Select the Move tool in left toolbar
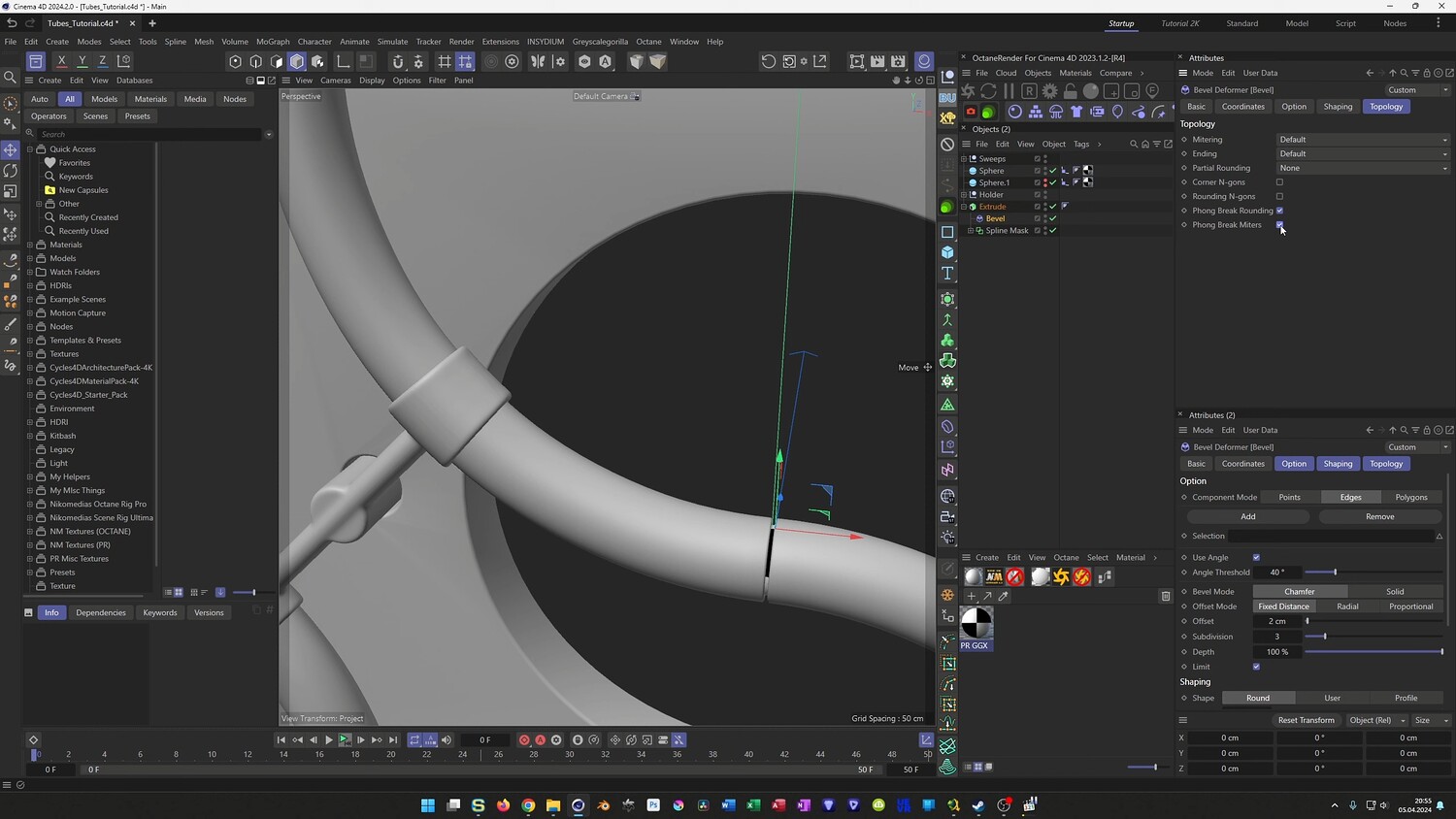Screen dimensions: 1456x819 click(11, 149)
